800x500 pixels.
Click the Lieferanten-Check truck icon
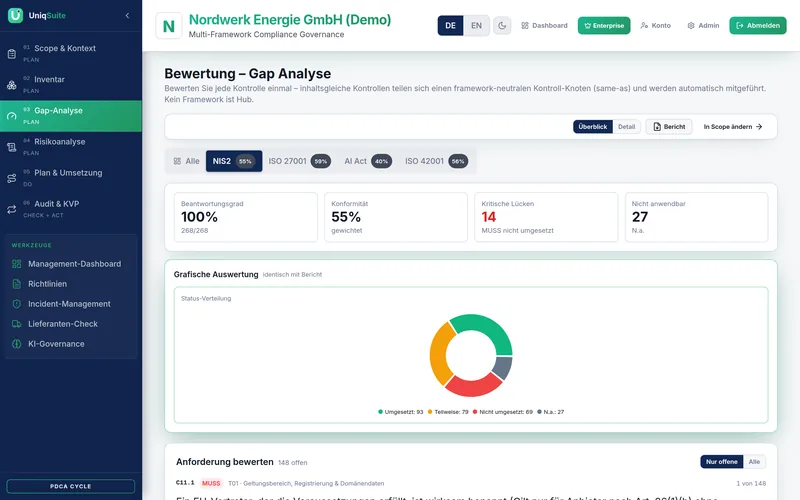pyautogui.click(x=17, y=324)
